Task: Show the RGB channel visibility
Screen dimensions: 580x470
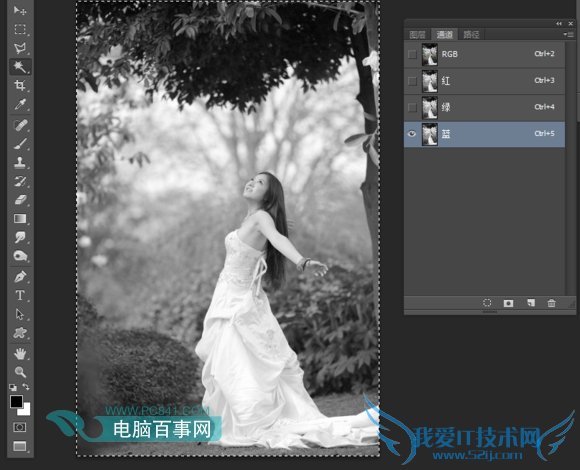Action: (x=412, y=54)
